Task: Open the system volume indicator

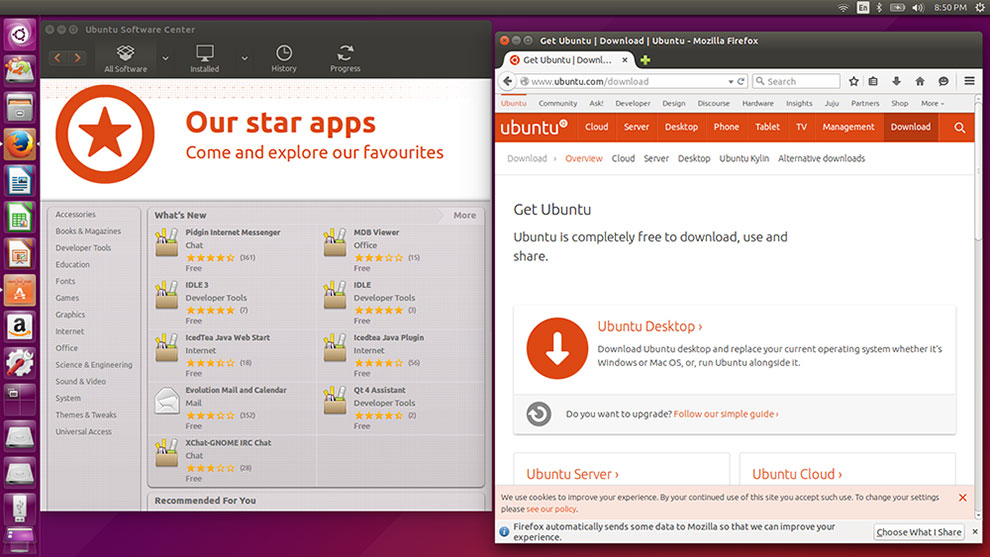Action: [x=918, y=8]
